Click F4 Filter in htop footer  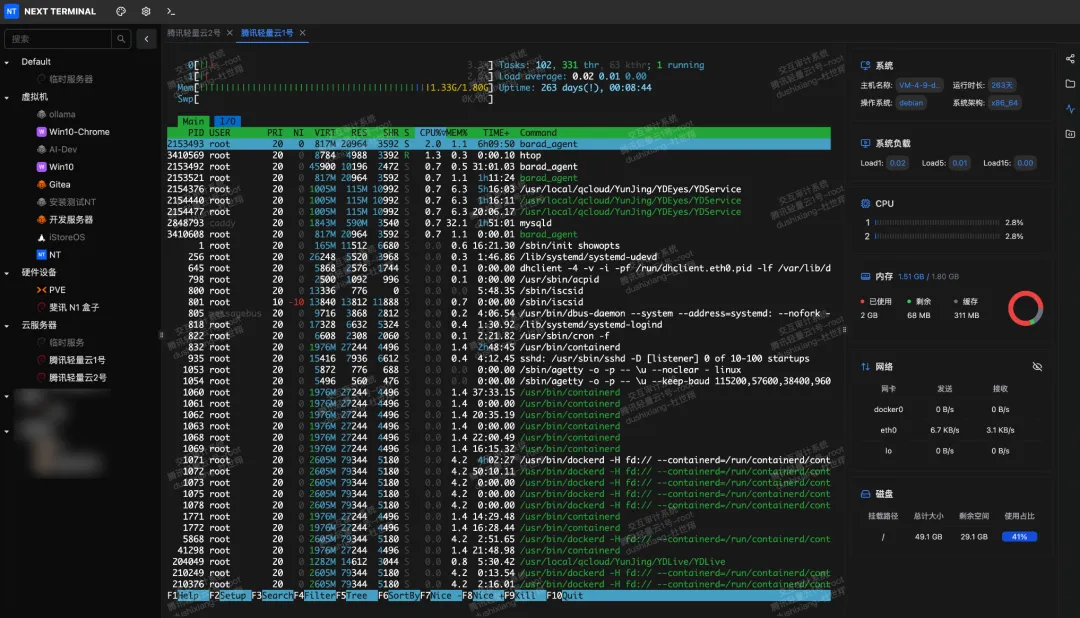[x=315, y=596]
